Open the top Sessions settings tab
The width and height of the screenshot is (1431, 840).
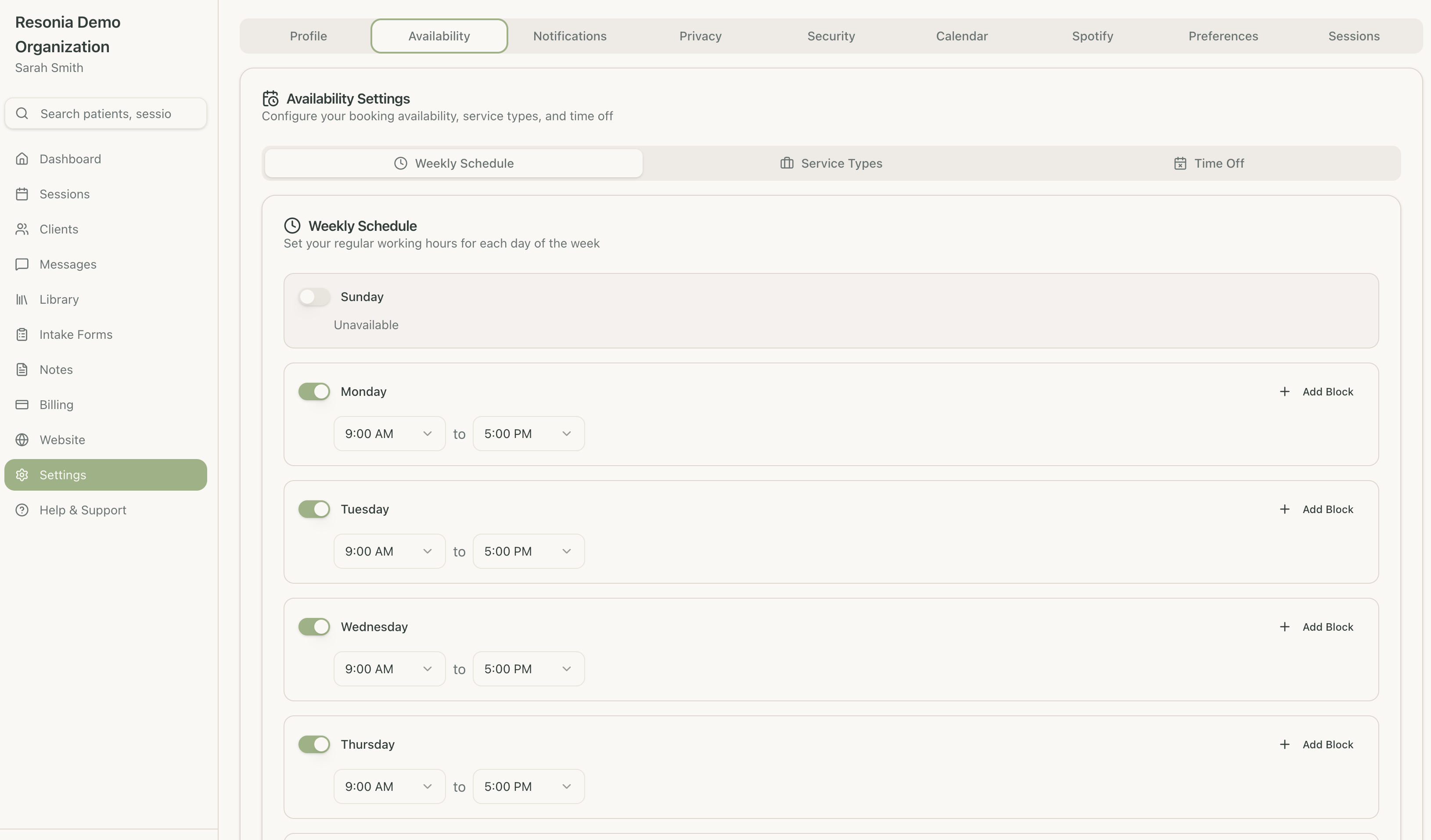pos(1354,36)
